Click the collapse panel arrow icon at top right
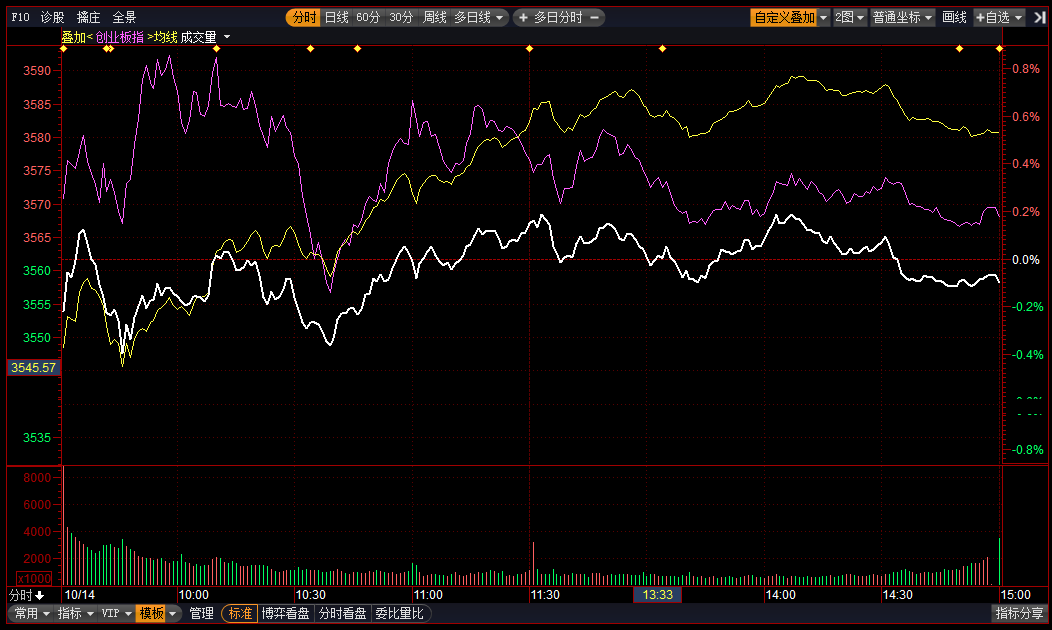The image size is (1052, 630). (1039, 17)
